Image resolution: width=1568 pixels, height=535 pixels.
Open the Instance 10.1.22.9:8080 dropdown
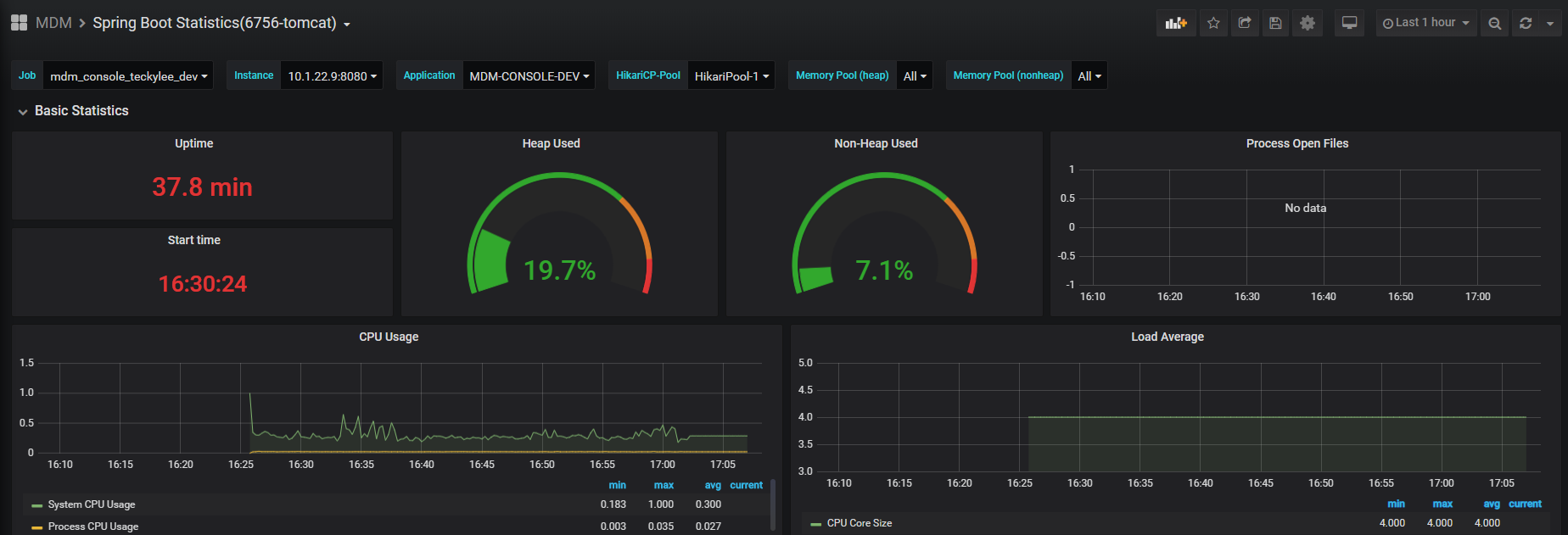332,75
